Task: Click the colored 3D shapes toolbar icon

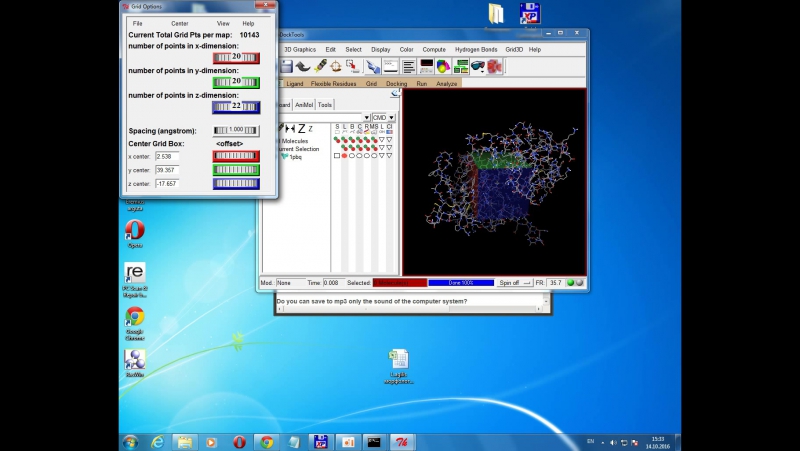Action: pyautogui.click(x=443, y=66)
